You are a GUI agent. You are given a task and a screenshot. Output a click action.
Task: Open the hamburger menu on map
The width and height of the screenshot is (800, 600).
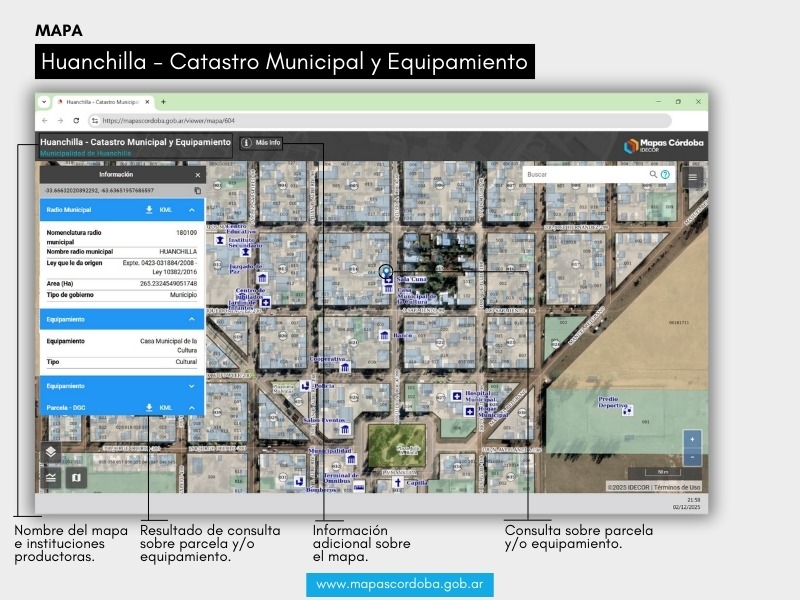693,177
